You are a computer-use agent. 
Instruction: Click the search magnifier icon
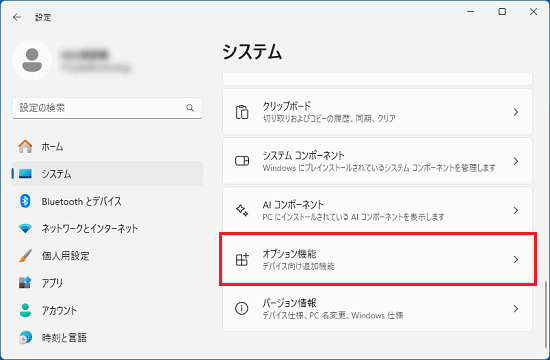click(x=190, y=108)
